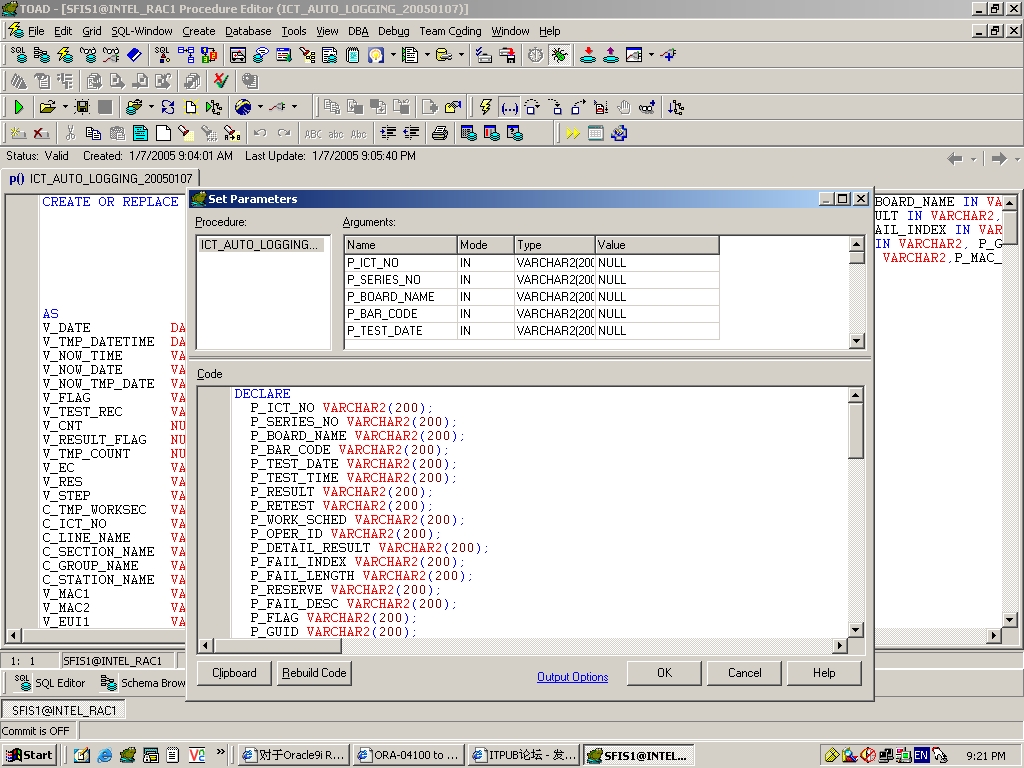The height and width of the screenshot is (768, 1024).
Task: Click the Add Watch glasses icon
Action: click(647, 107)
